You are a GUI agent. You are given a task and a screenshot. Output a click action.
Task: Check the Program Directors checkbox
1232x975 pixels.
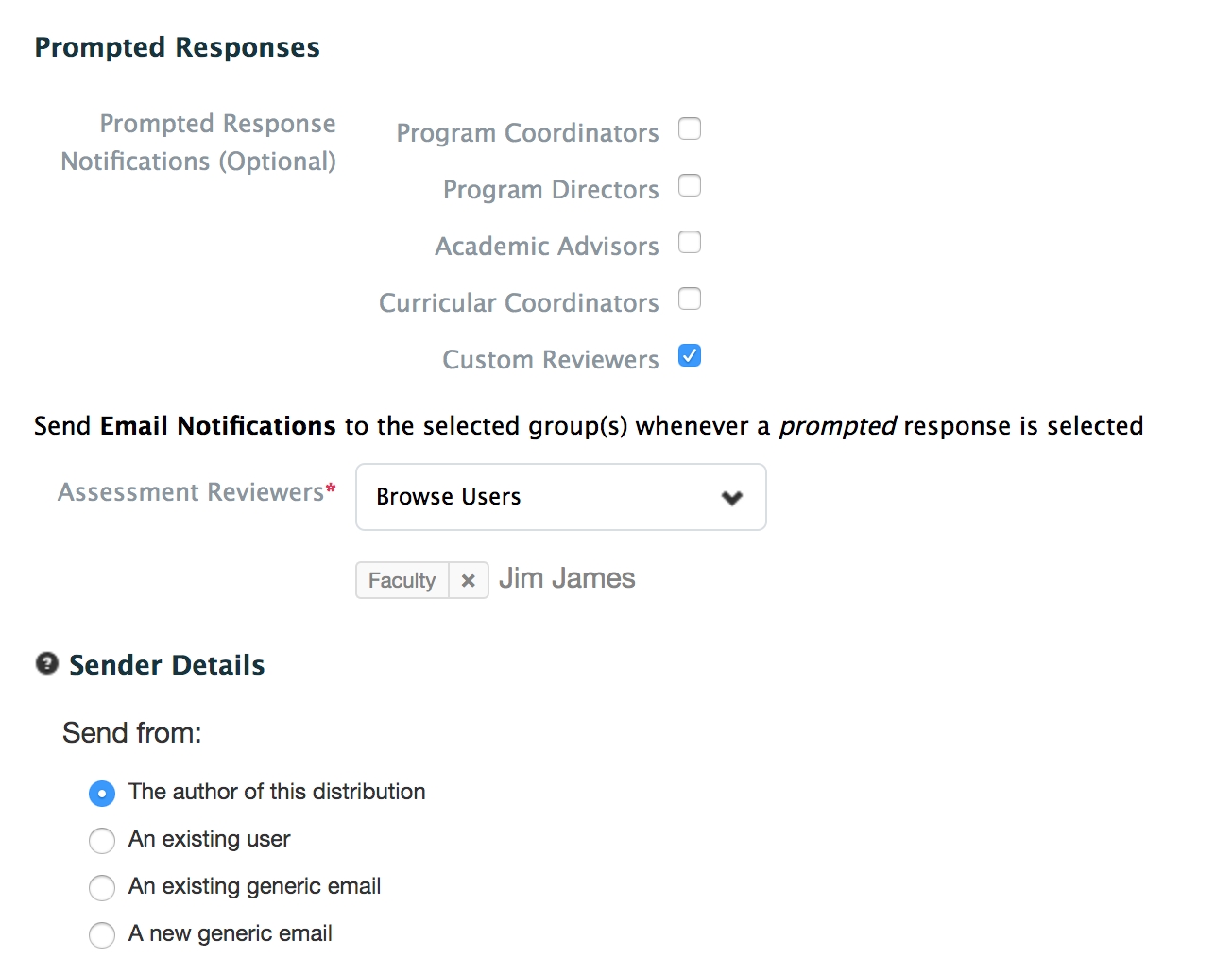[x=690, y=186]
